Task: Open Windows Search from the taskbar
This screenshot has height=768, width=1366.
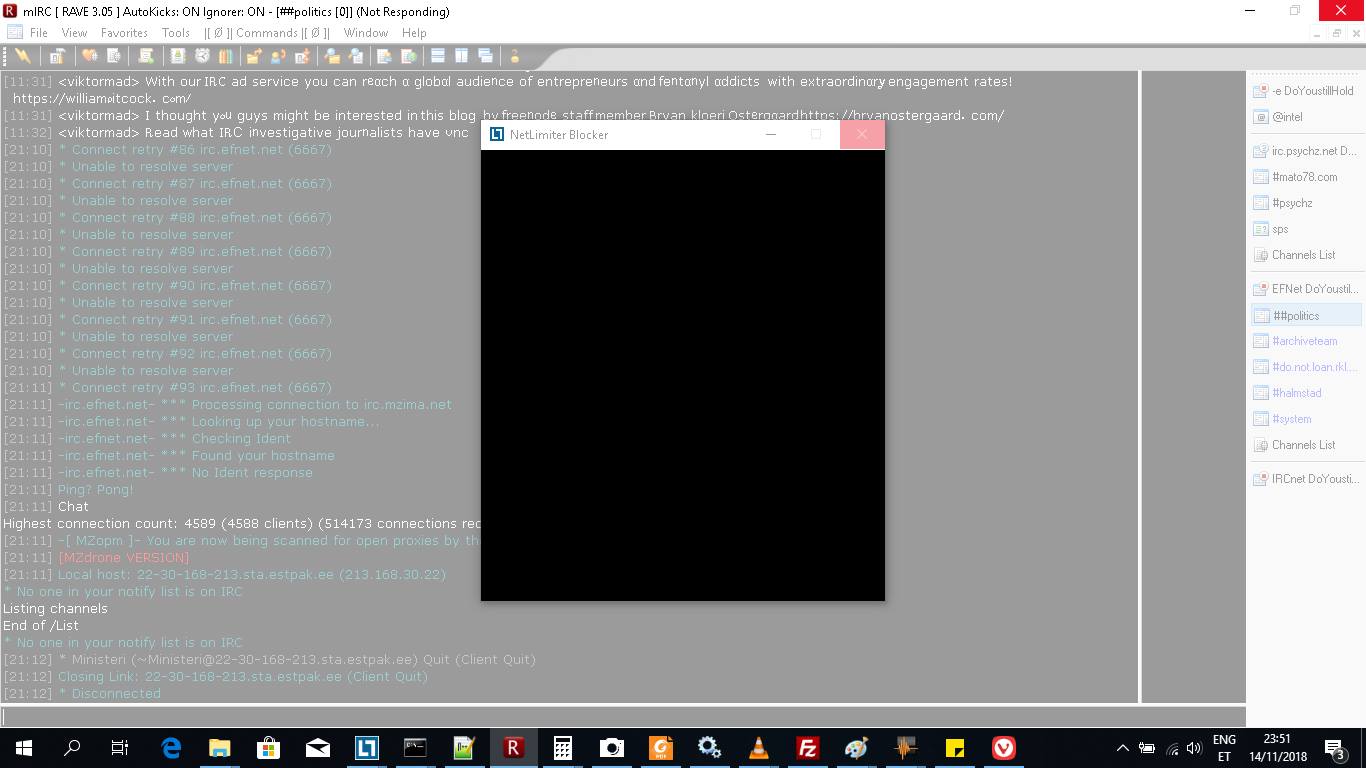Action: pyautogui.click(x=72, y=748)
